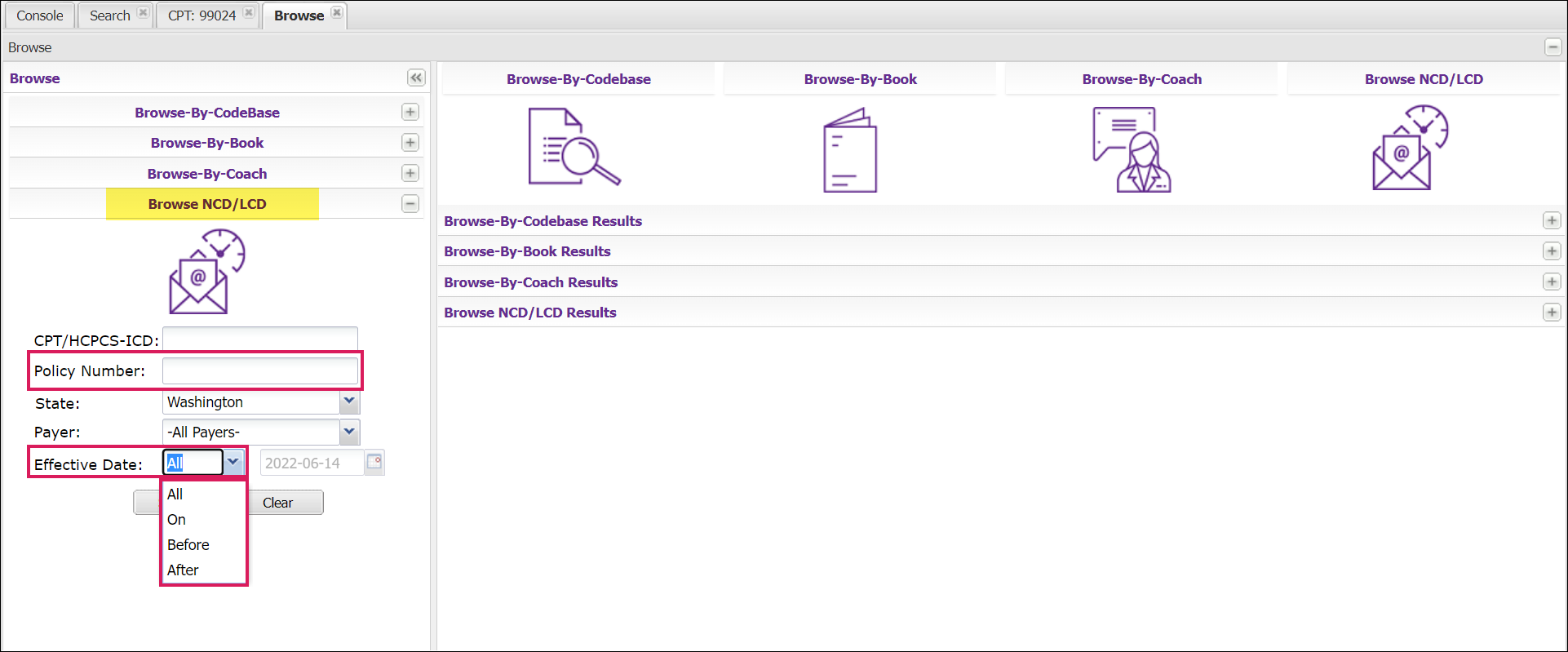The image size is (1568, 652).
Task: Click the envelope clock icon in left sidebar
Action: (206, 272)
